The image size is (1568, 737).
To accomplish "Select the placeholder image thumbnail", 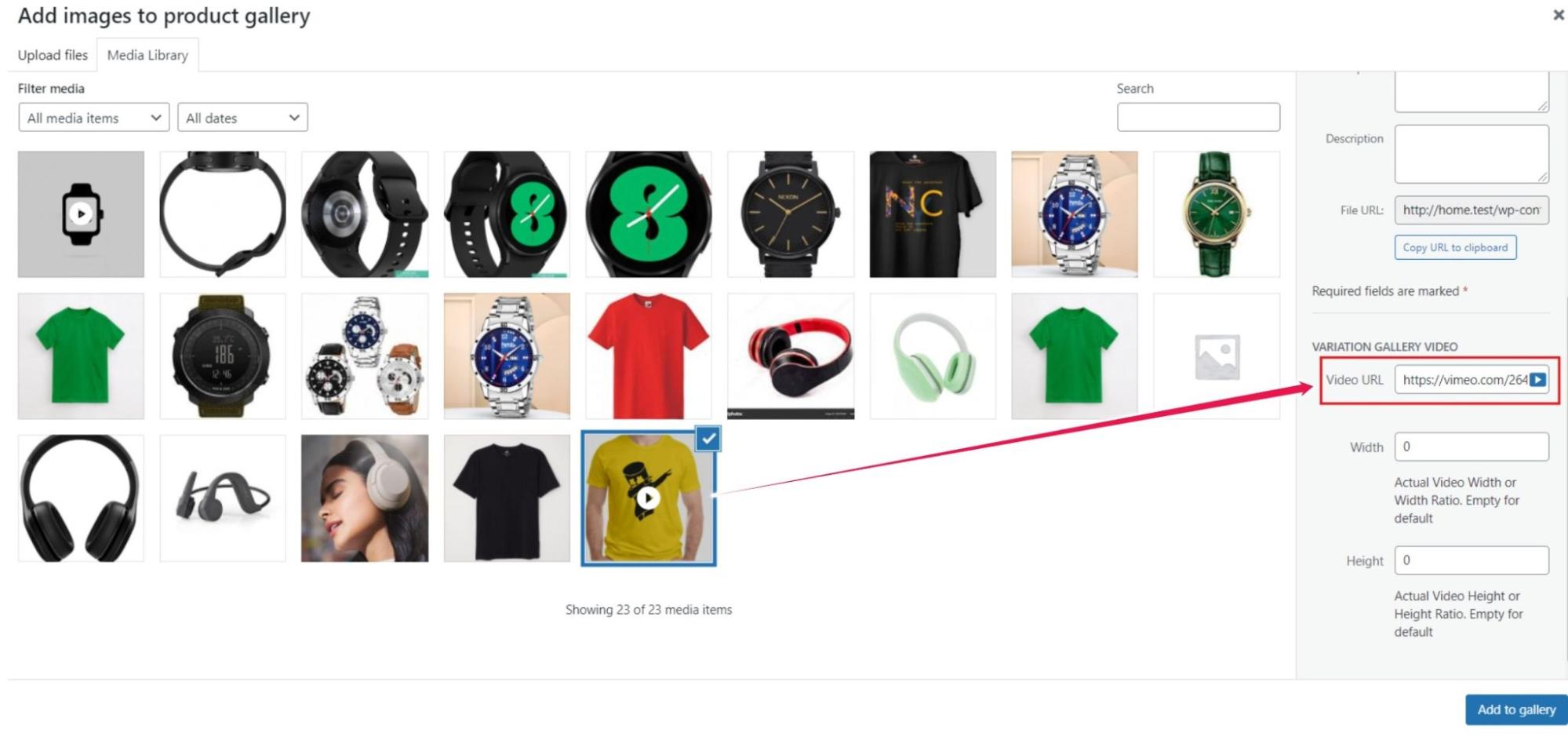I will [1217, 356].
